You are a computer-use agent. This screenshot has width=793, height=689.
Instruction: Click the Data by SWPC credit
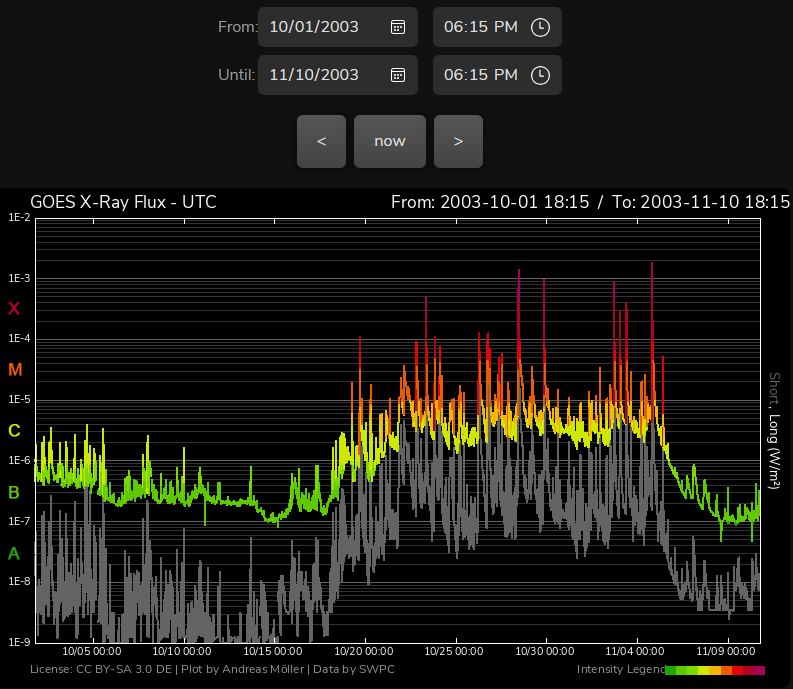[354, 669]
